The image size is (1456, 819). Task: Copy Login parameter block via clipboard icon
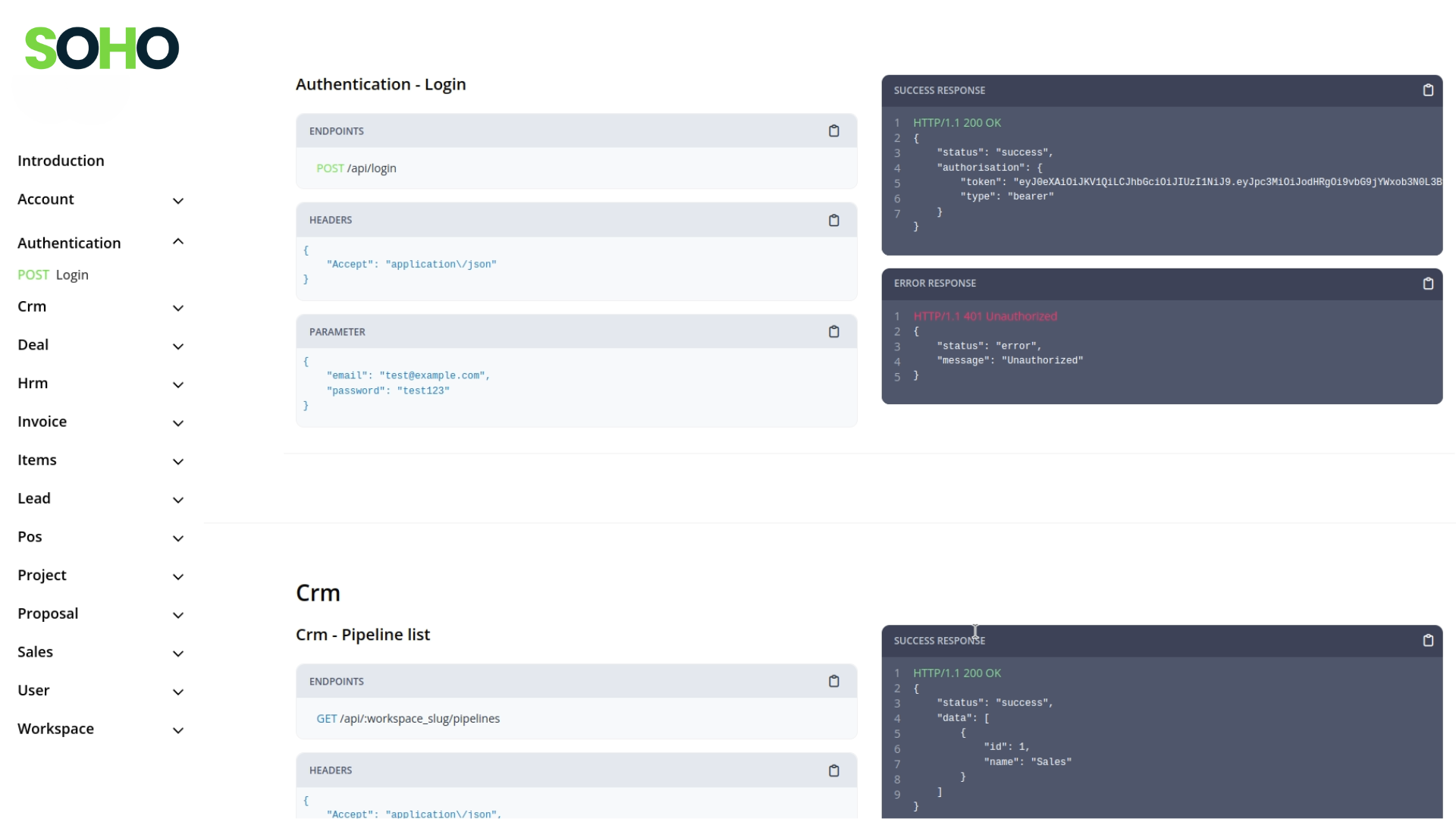(x=833, y=331)
